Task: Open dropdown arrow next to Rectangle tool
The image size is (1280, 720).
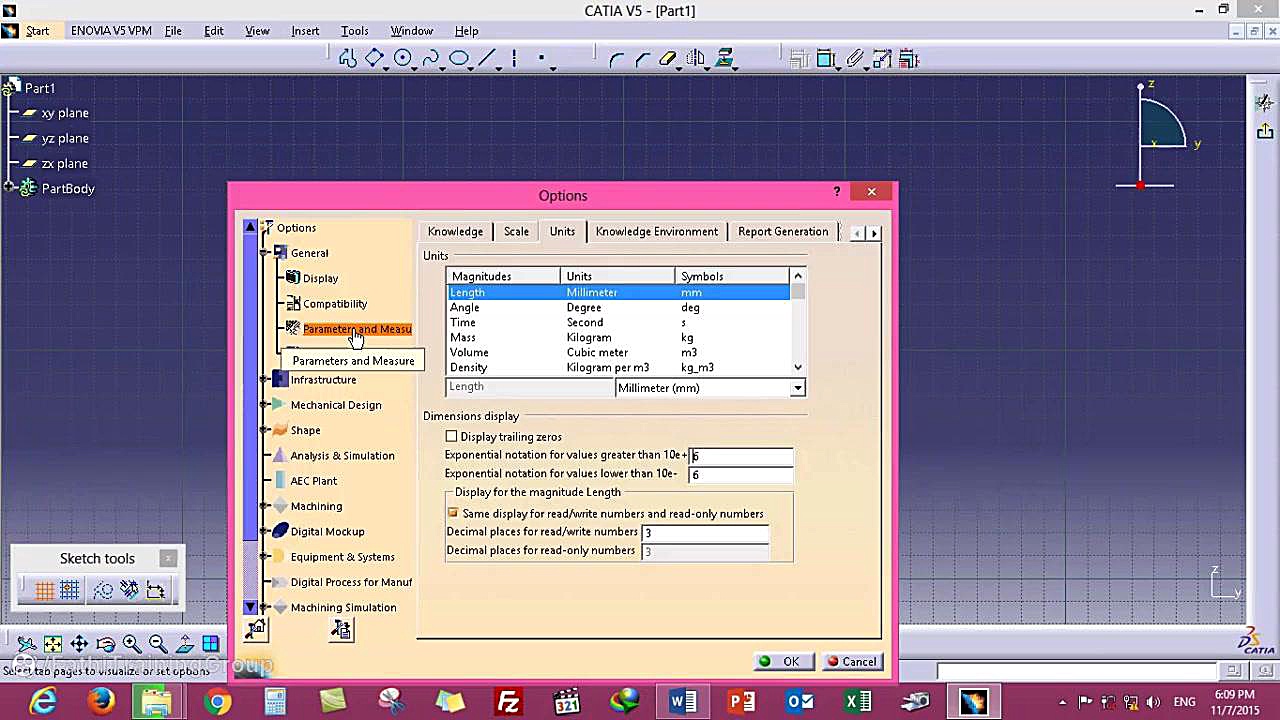Action: pos(387,68)
